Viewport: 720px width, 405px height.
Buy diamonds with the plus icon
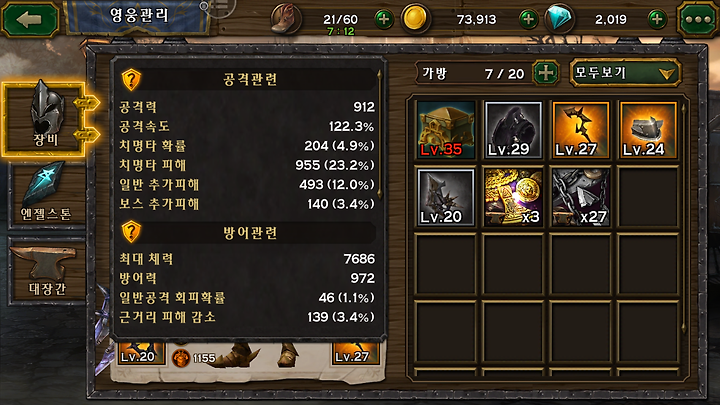click(x=657, y=19)
